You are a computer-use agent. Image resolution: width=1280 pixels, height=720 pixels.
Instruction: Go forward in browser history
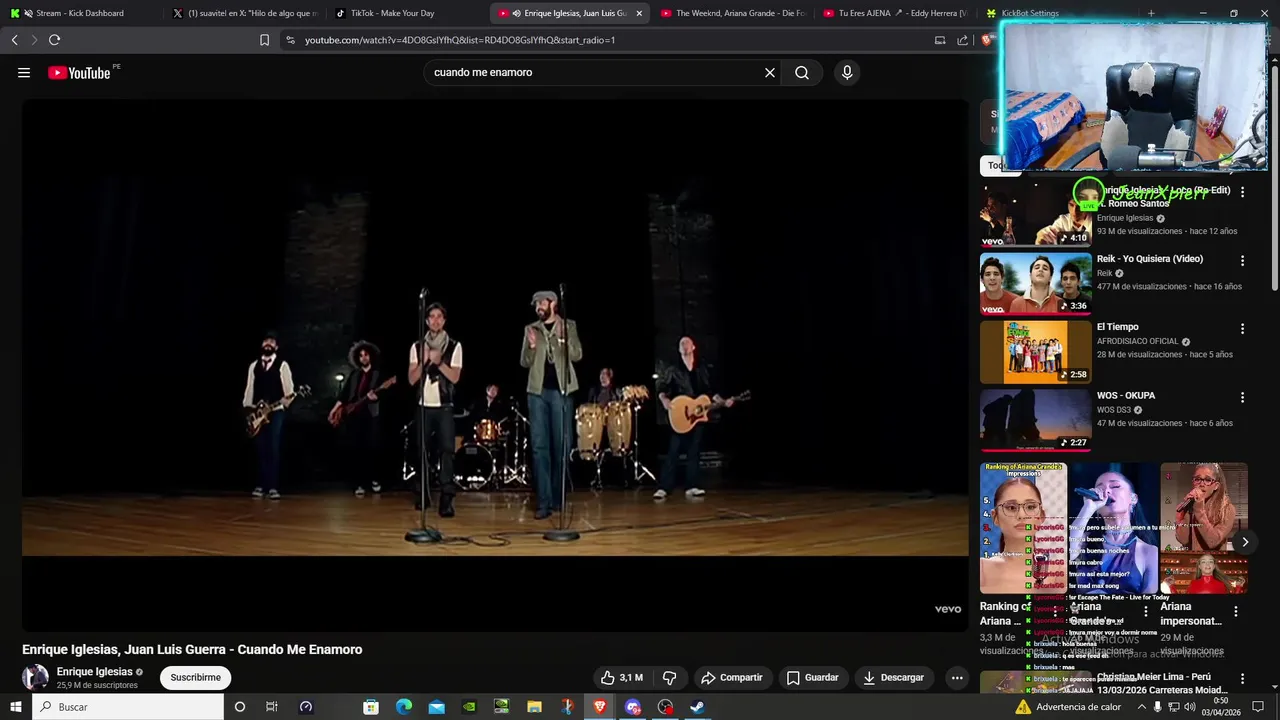[34, 40]
